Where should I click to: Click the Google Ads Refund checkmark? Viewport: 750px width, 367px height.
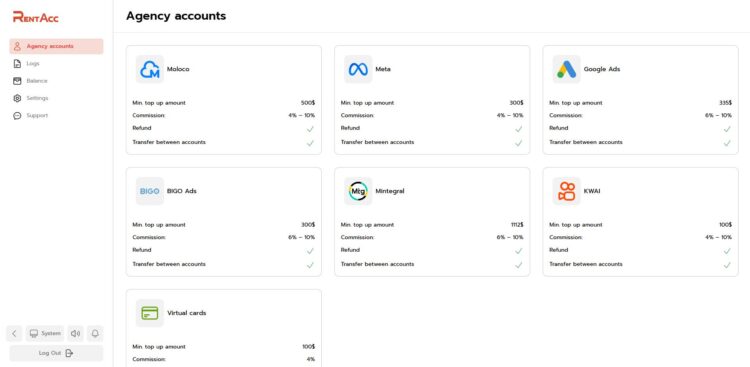[x=727, y=129]
